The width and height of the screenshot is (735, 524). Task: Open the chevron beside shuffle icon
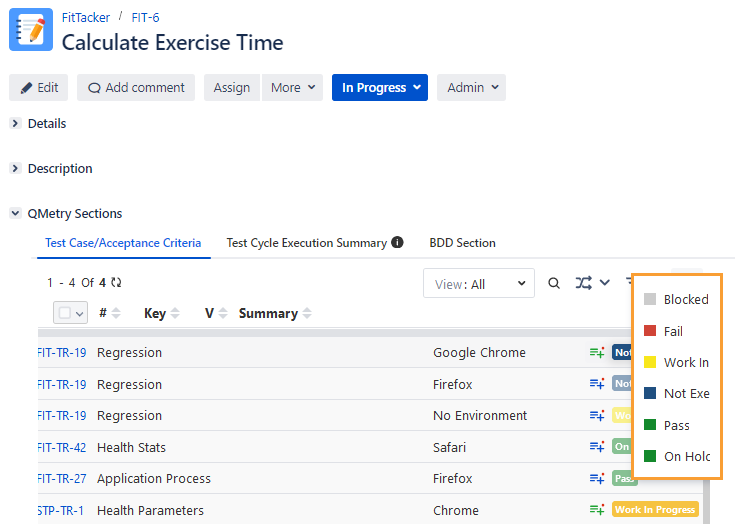tap(605, 283)
